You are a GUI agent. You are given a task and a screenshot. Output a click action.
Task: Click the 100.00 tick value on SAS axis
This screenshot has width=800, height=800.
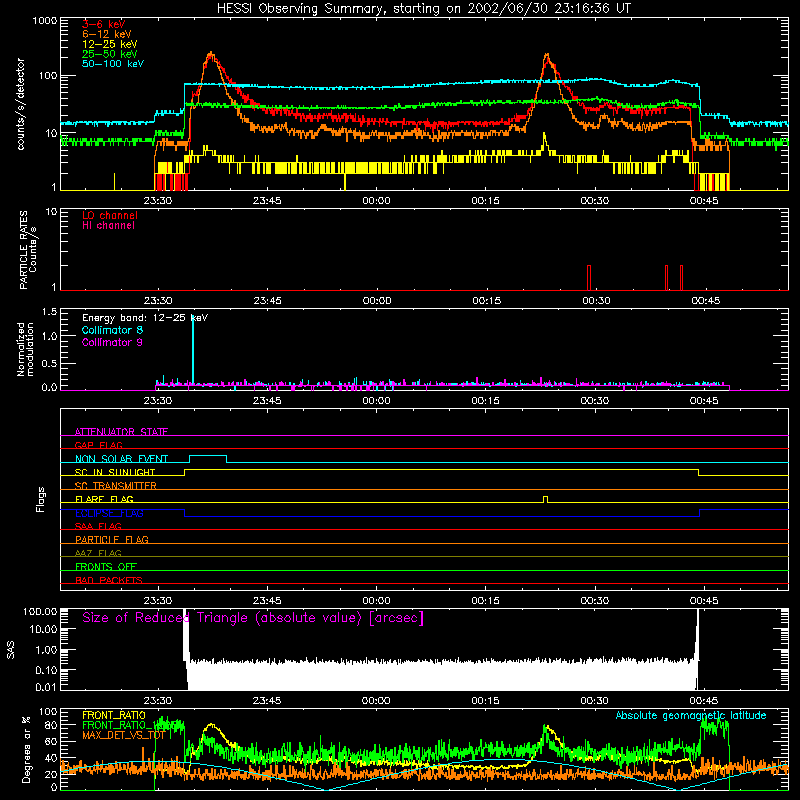40,611
